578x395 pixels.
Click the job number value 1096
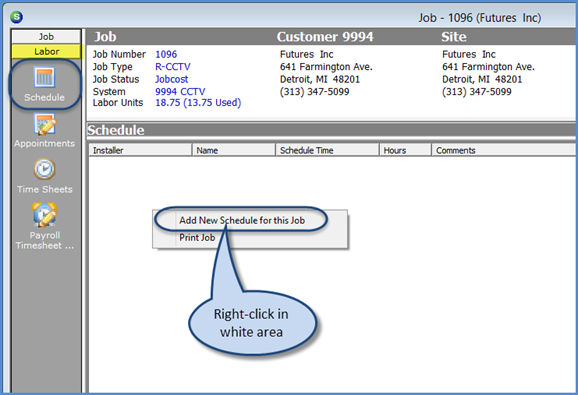[x=166, y=54]
